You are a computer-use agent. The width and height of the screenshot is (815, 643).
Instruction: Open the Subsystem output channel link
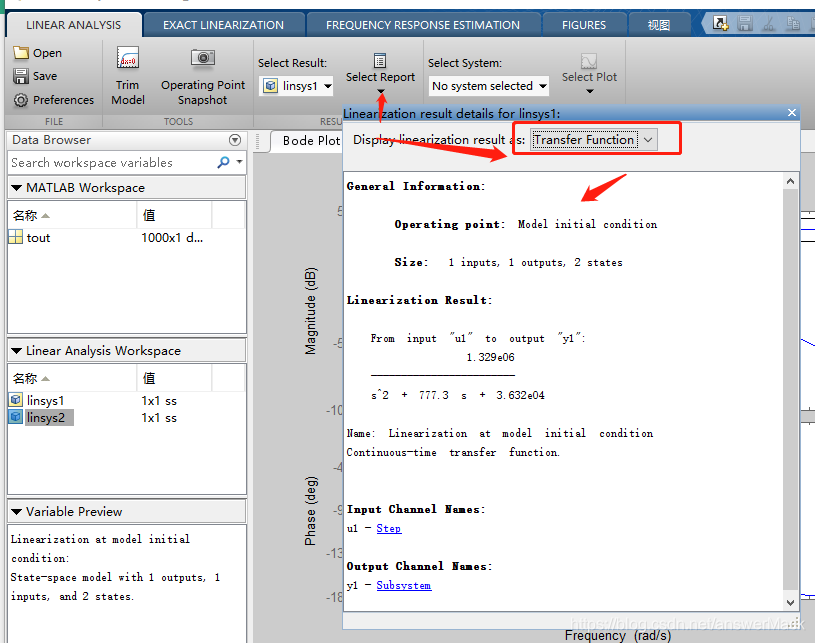point(404,586)
